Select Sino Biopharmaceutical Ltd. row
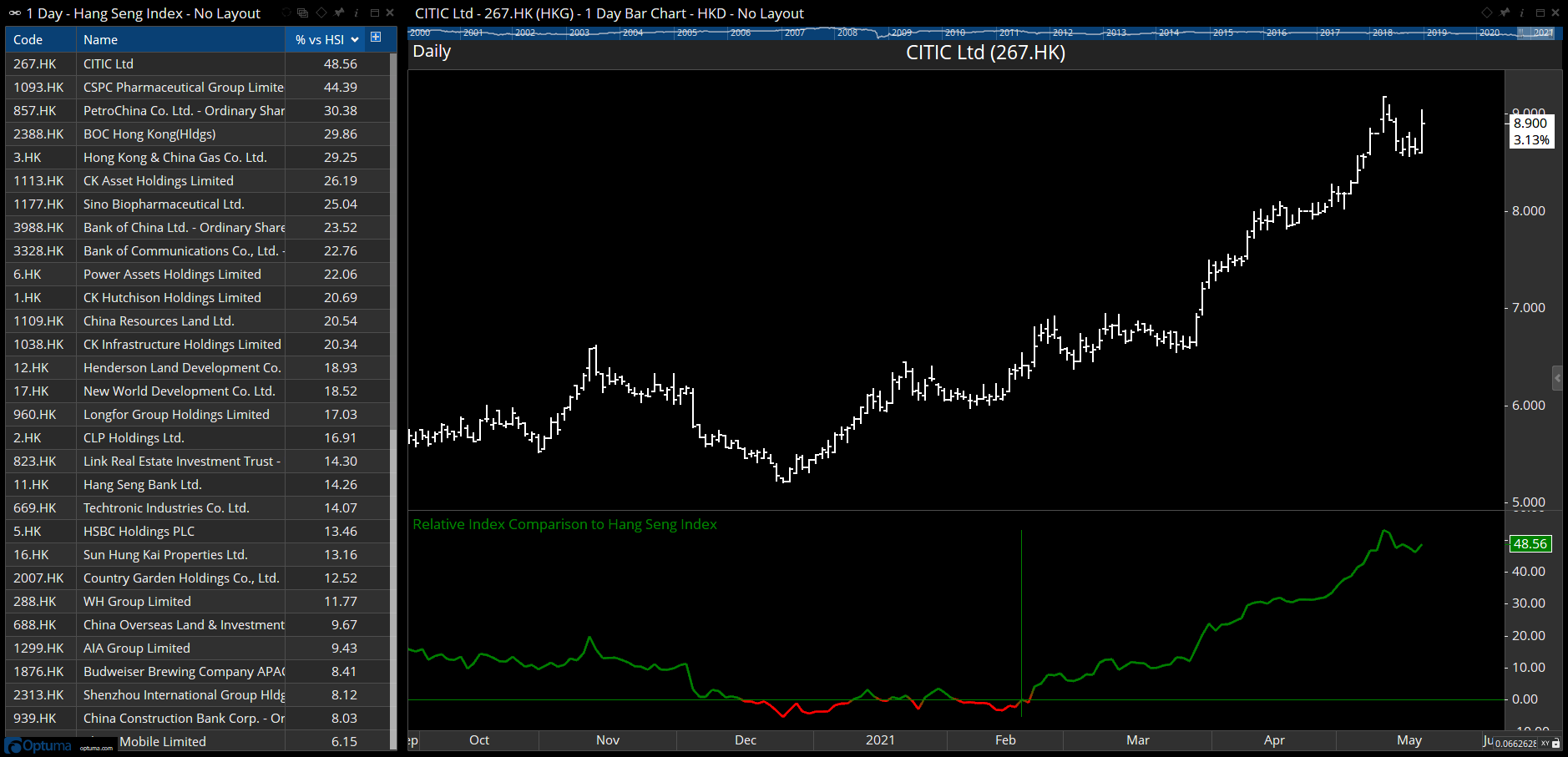1568x757 pixels. tap(198, 204)
